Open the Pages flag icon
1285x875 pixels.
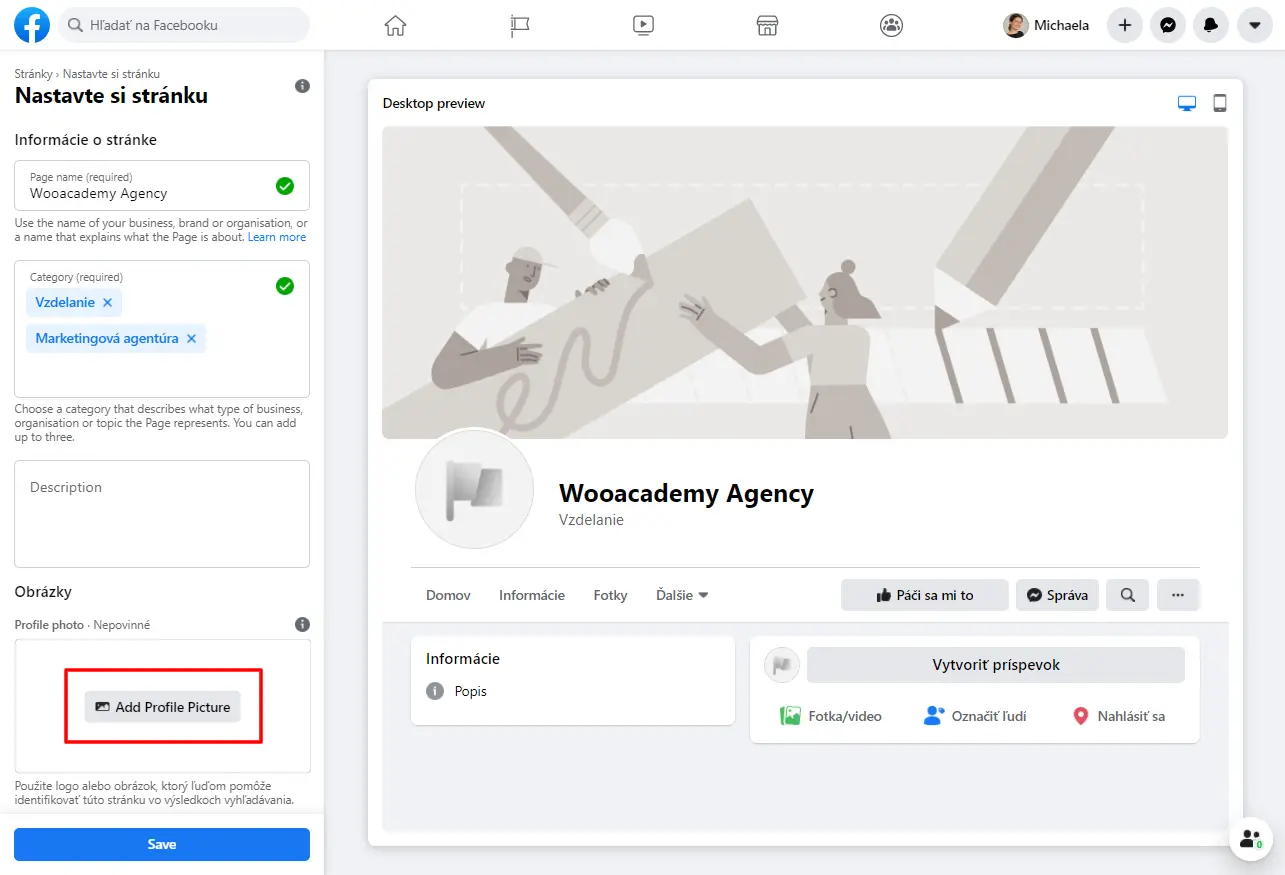[x=520, y=25]
